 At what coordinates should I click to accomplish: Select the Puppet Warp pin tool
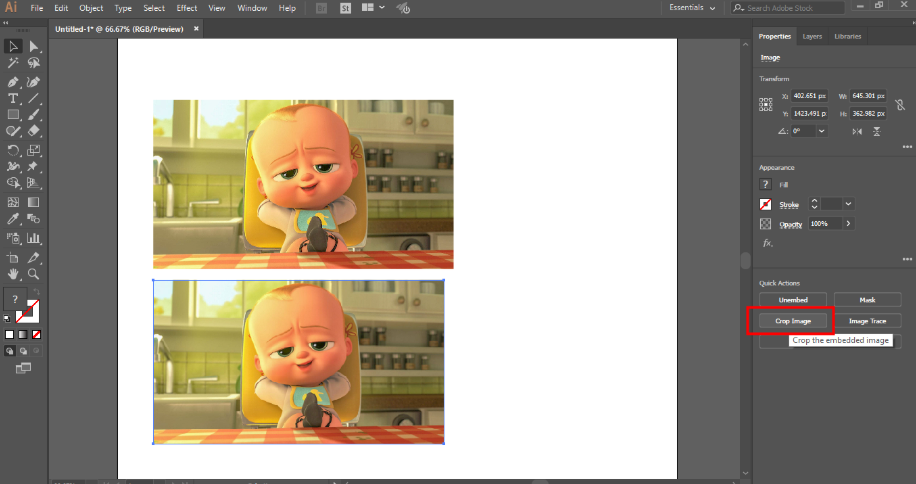click(34, 166)
